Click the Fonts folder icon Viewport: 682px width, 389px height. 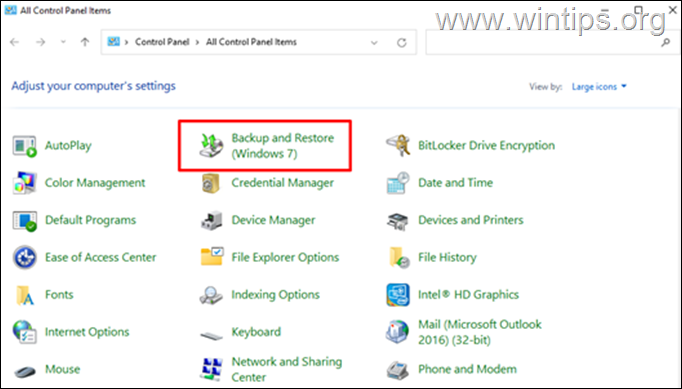pos(24,295)
